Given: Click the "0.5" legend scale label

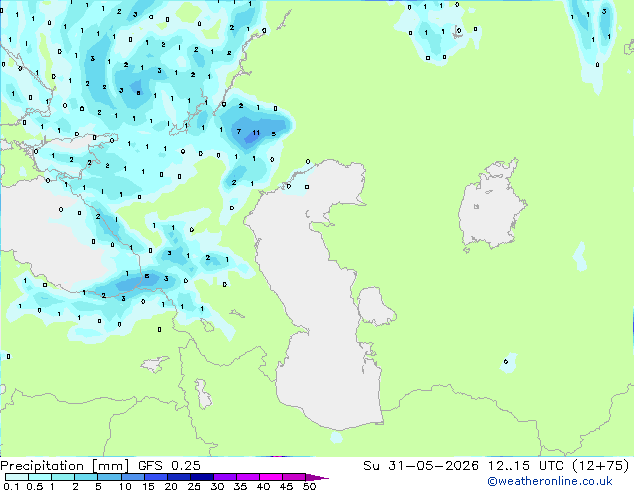Looking at the screenshot, I should coord(34,486).
